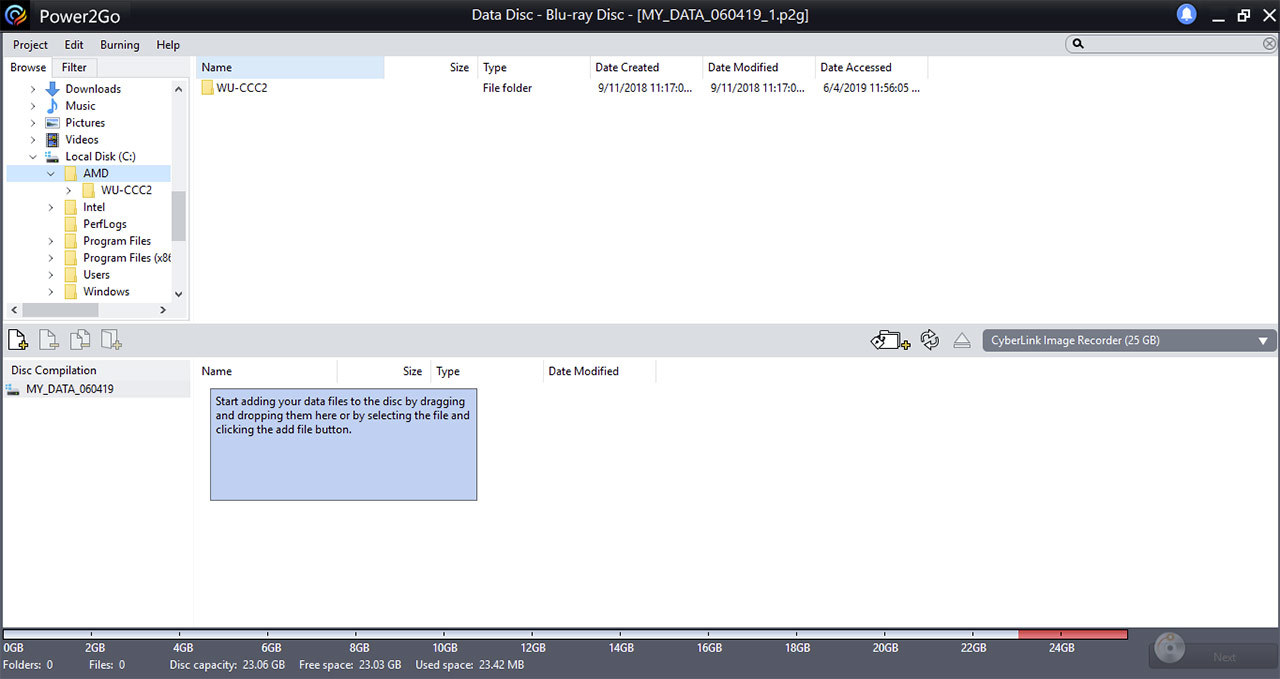This screenshot has height=679, width=1280.
Task: Click the tagged folder with plus icon
Action: tap(890, 340)
